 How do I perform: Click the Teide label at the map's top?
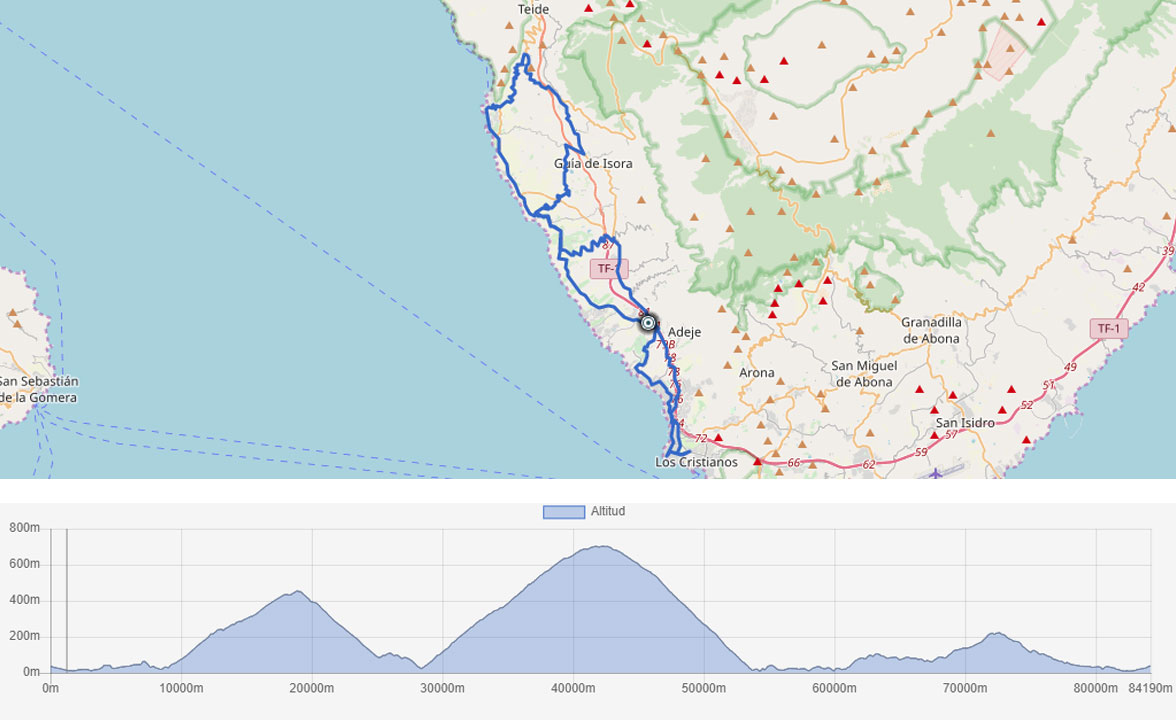pos(533,9)
